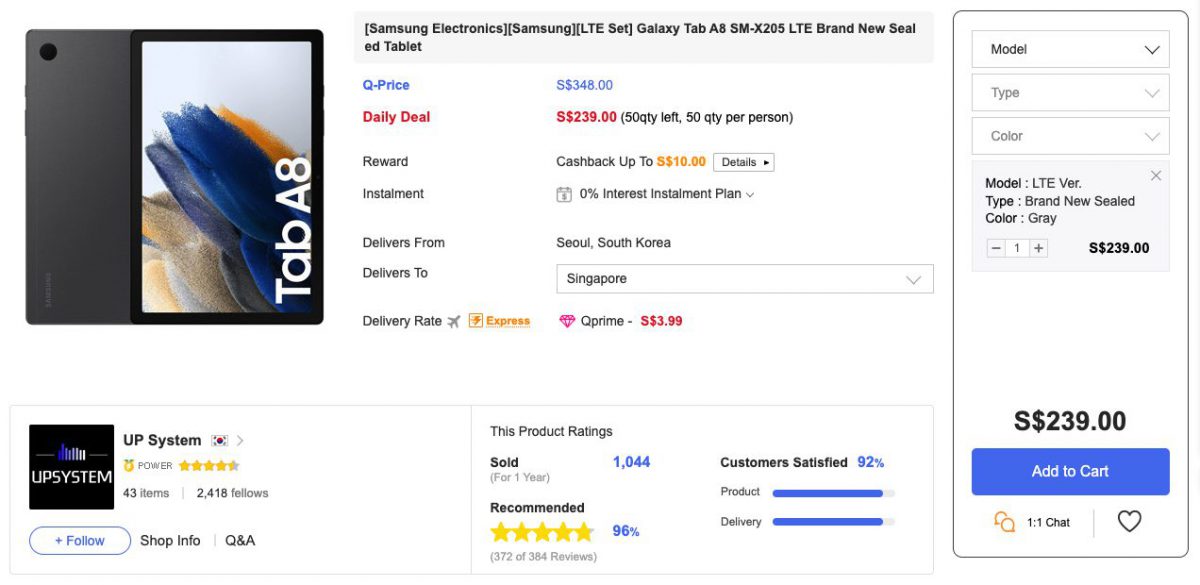Click the Express delivery badge icon
Screen dimensions: 1200x585
[x=499, y=320]
